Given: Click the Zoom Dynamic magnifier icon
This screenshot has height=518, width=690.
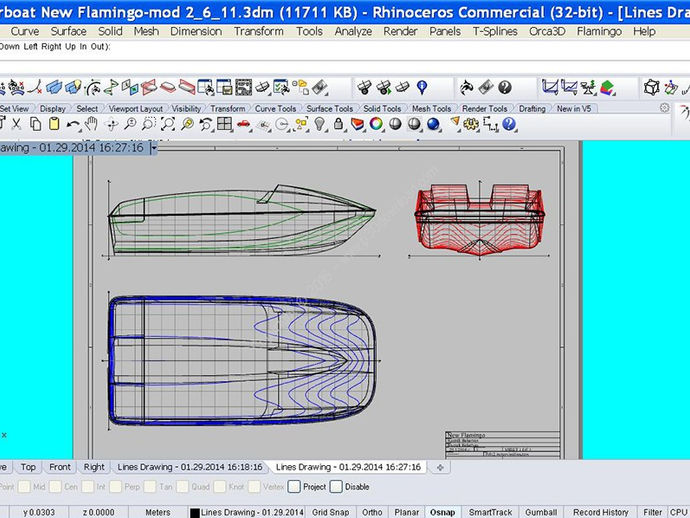Looking at the screenshot, I should (x=130, y=124).
